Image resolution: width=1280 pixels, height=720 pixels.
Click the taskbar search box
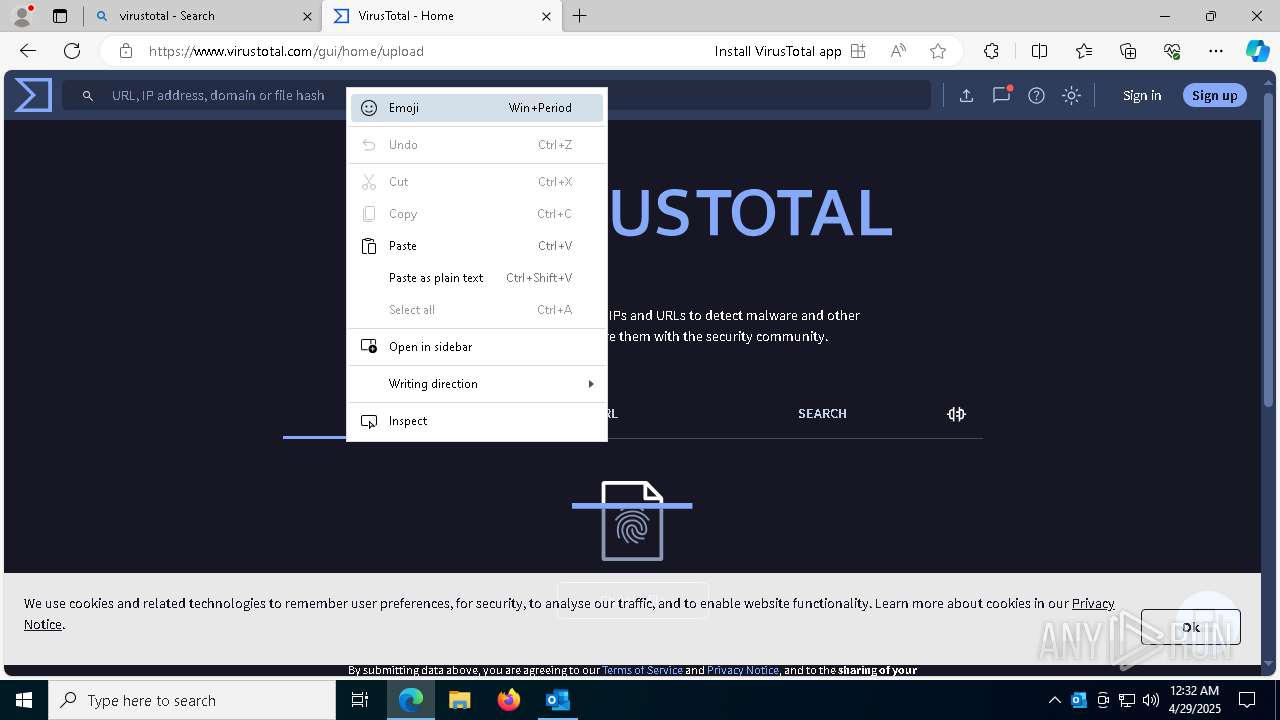coord(192,700)
